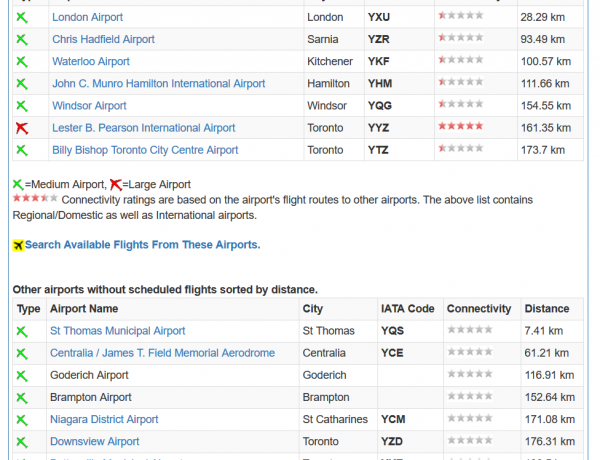Open Chris Hadfield Airport page
600x460 pixels.
pos(103,39)
